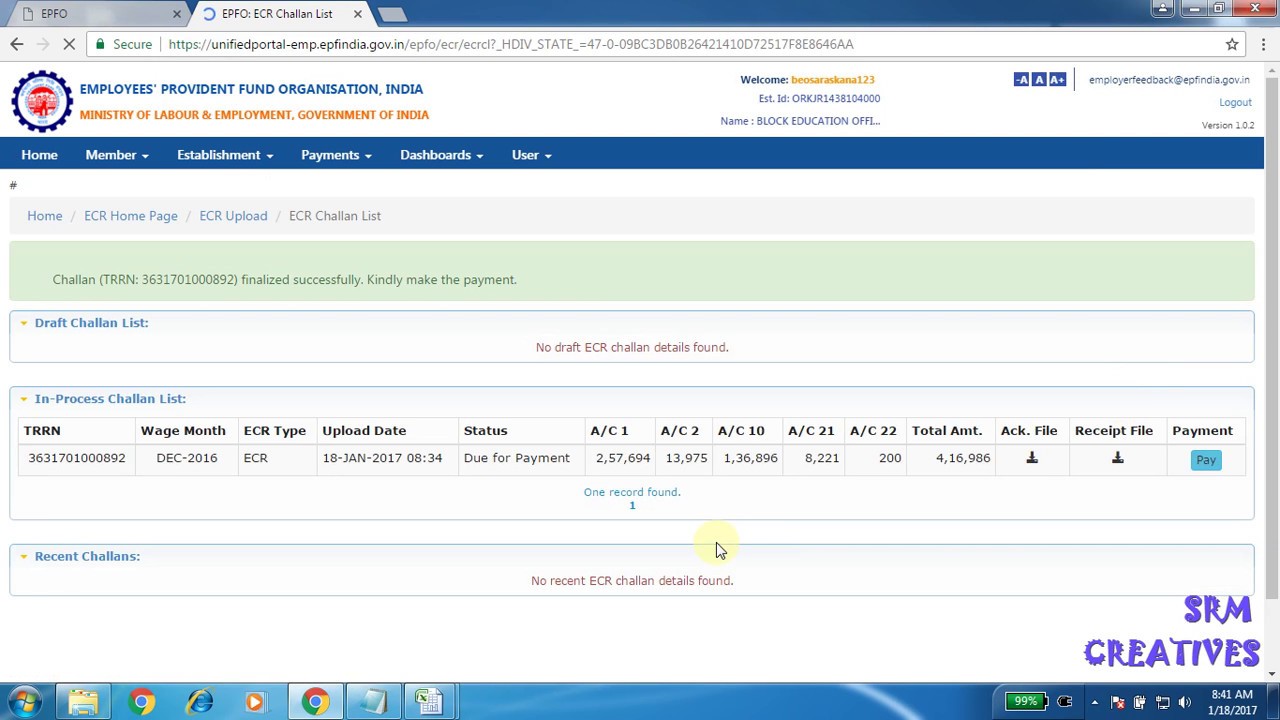Click the Pay button for DEC-2016 challan
The width and height of the screenshot is (1280, 720).
point(1206,460)
